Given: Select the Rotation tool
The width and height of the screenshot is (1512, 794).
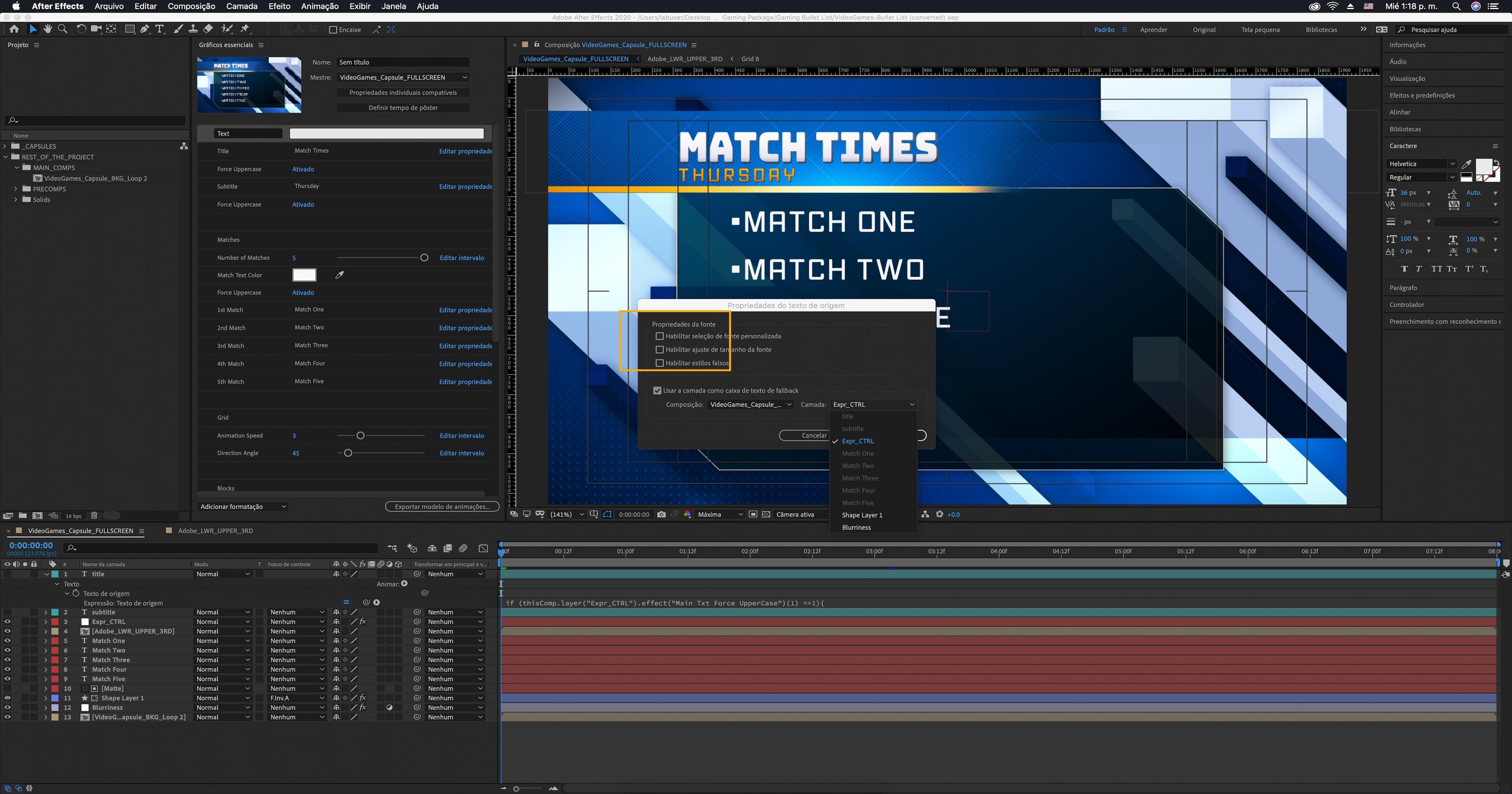Looking at the screenshot, I should 81,29.
